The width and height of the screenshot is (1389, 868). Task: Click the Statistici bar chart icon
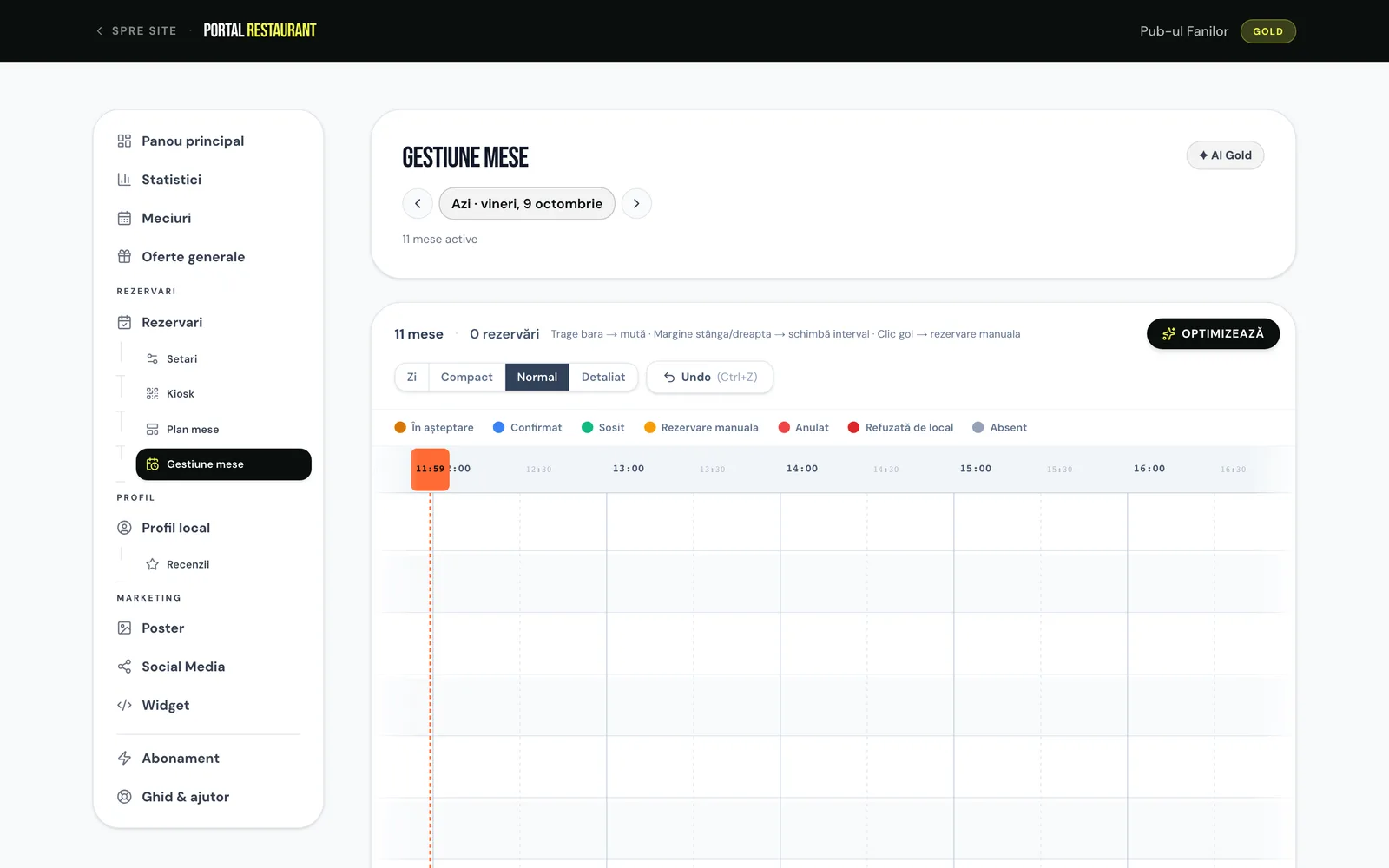124,180
